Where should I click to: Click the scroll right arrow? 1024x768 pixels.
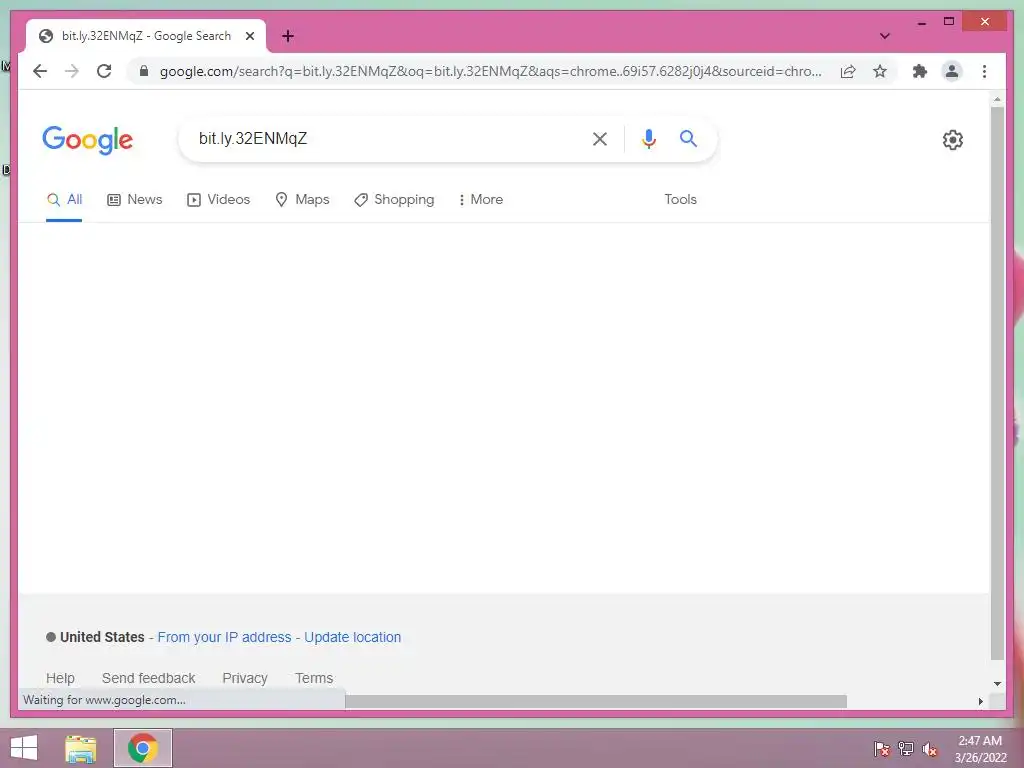980,701
